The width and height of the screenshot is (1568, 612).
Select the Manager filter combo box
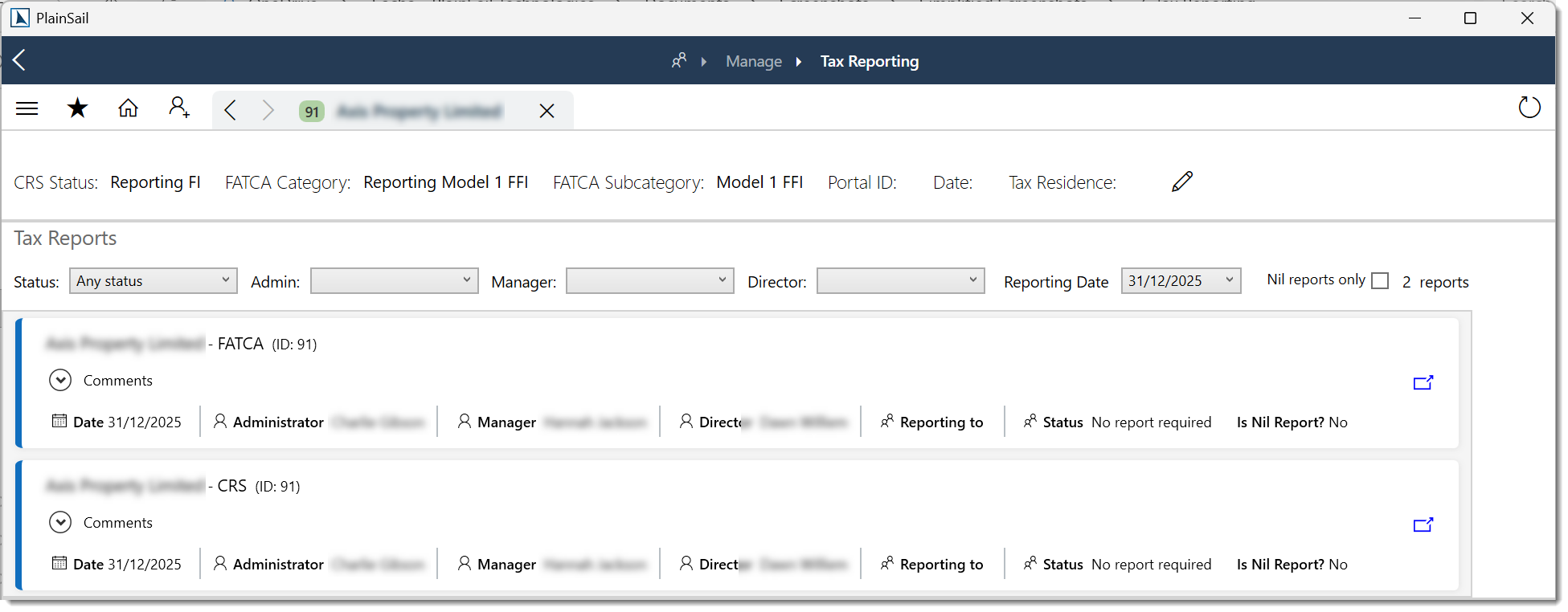click(649, 281)
